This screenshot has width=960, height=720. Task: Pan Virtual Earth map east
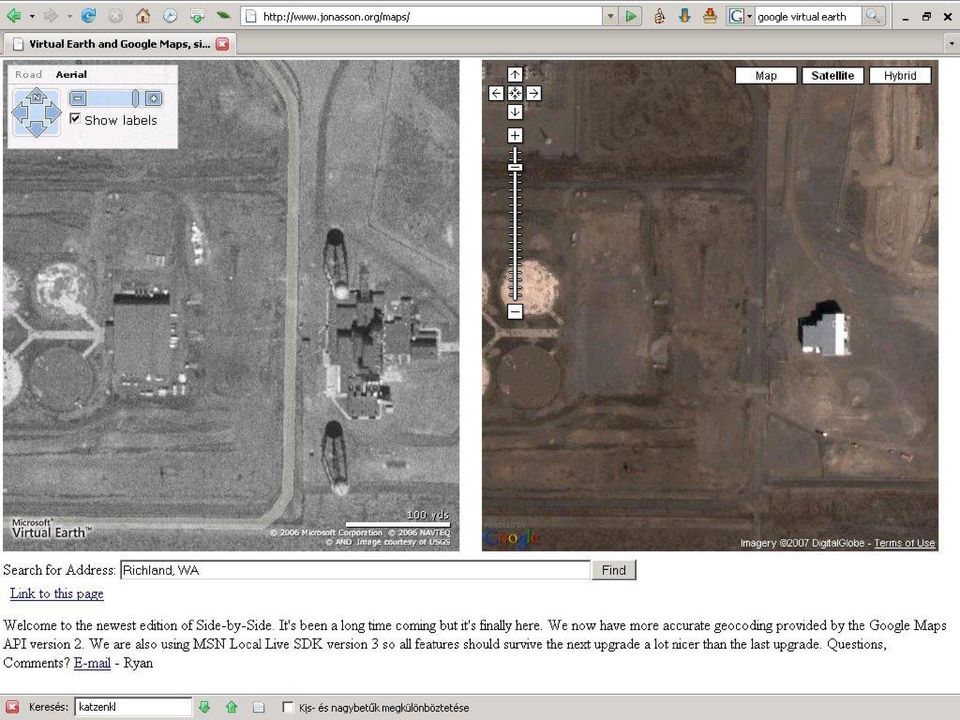click(x=53, y=113)
